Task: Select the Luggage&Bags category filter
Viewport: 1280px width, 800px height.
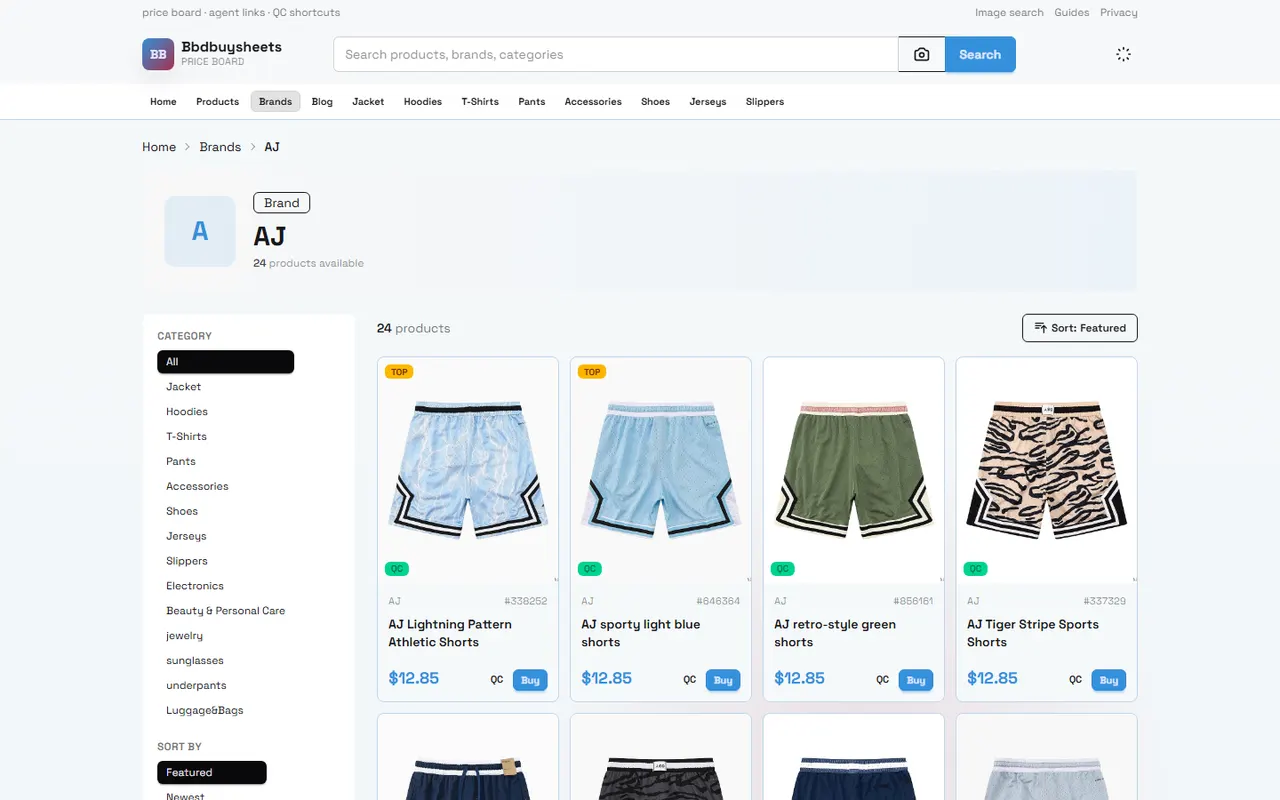Action: (x=205, y=711)
